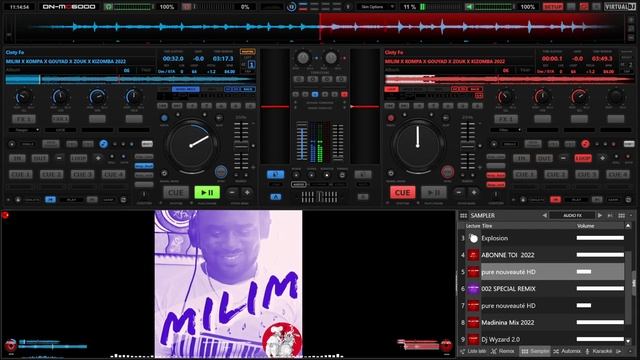The width and height of the screenshot is (640, 360).
Task: Adjust crossfader at mixer bottom
Action: (320, 197)
